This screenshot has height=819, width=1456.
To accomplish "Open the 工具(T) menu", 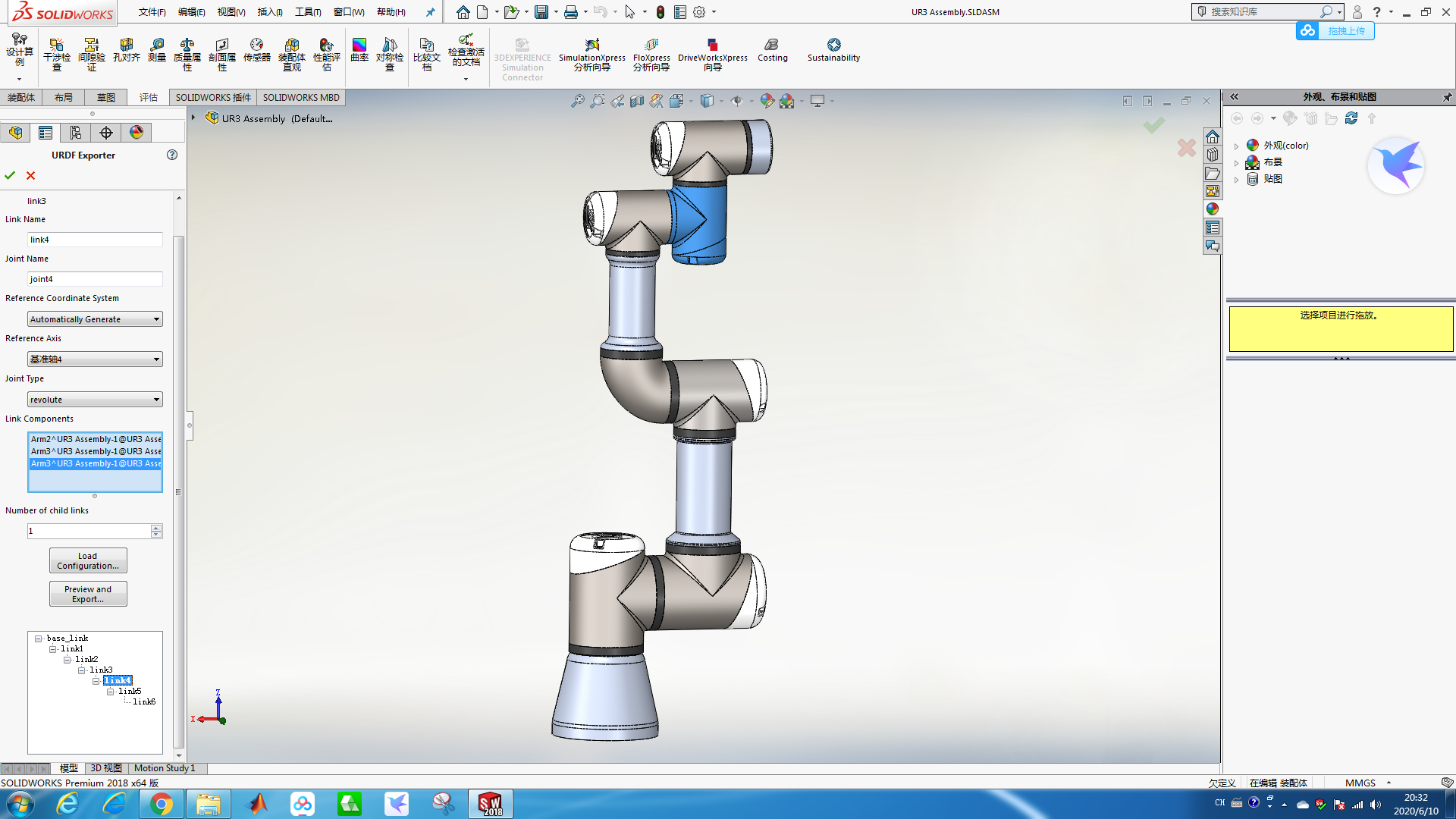I will tap(308, 12).
